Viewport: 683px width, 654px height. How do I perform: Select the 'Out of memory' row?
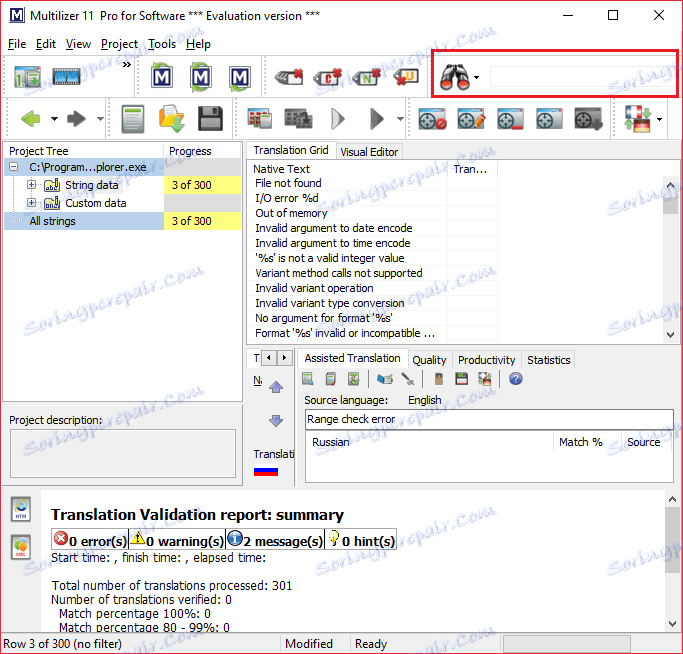[348, 213]
